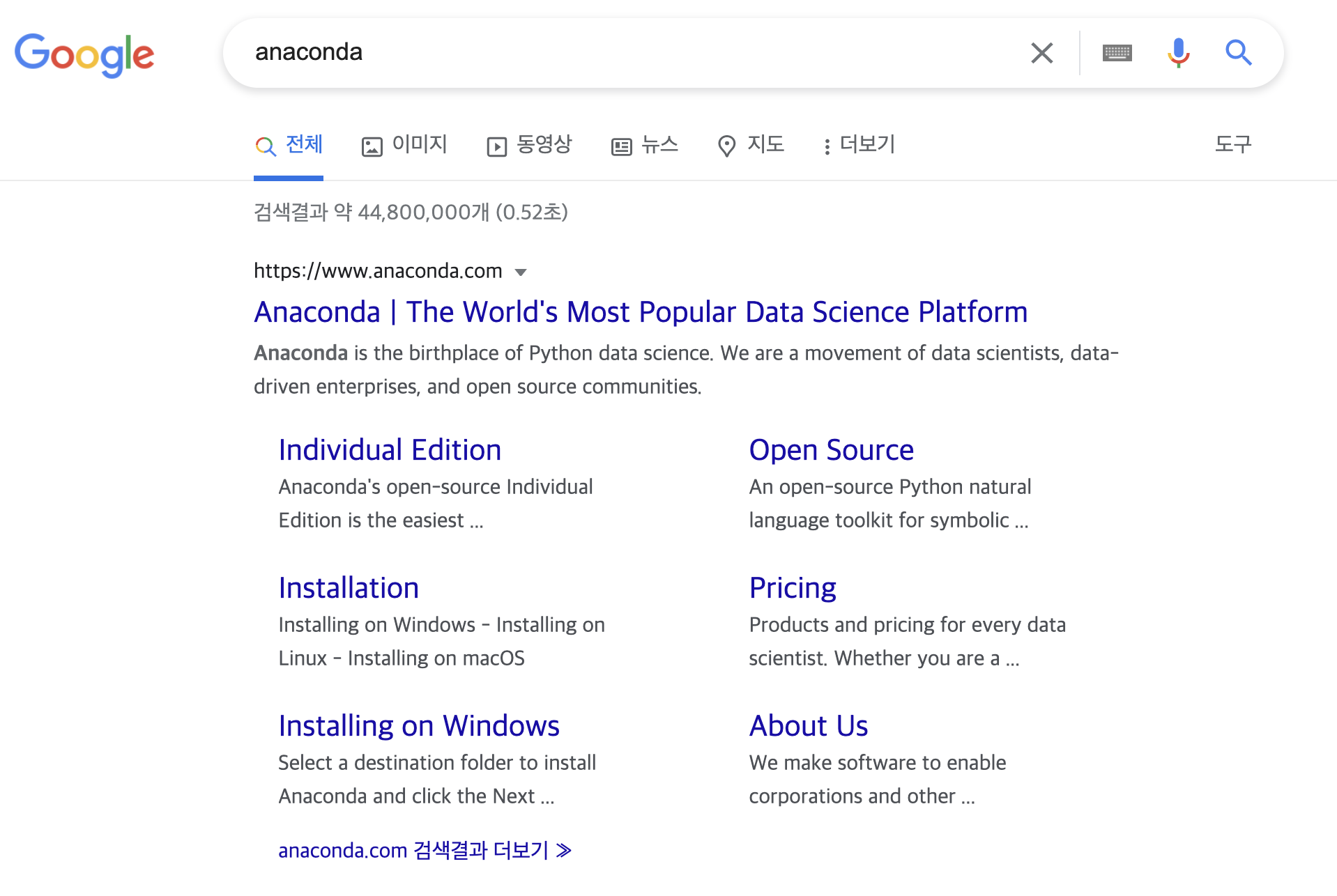Click the "Products and pricing for every data" description

pyautogui.click(x=907, y=625)
